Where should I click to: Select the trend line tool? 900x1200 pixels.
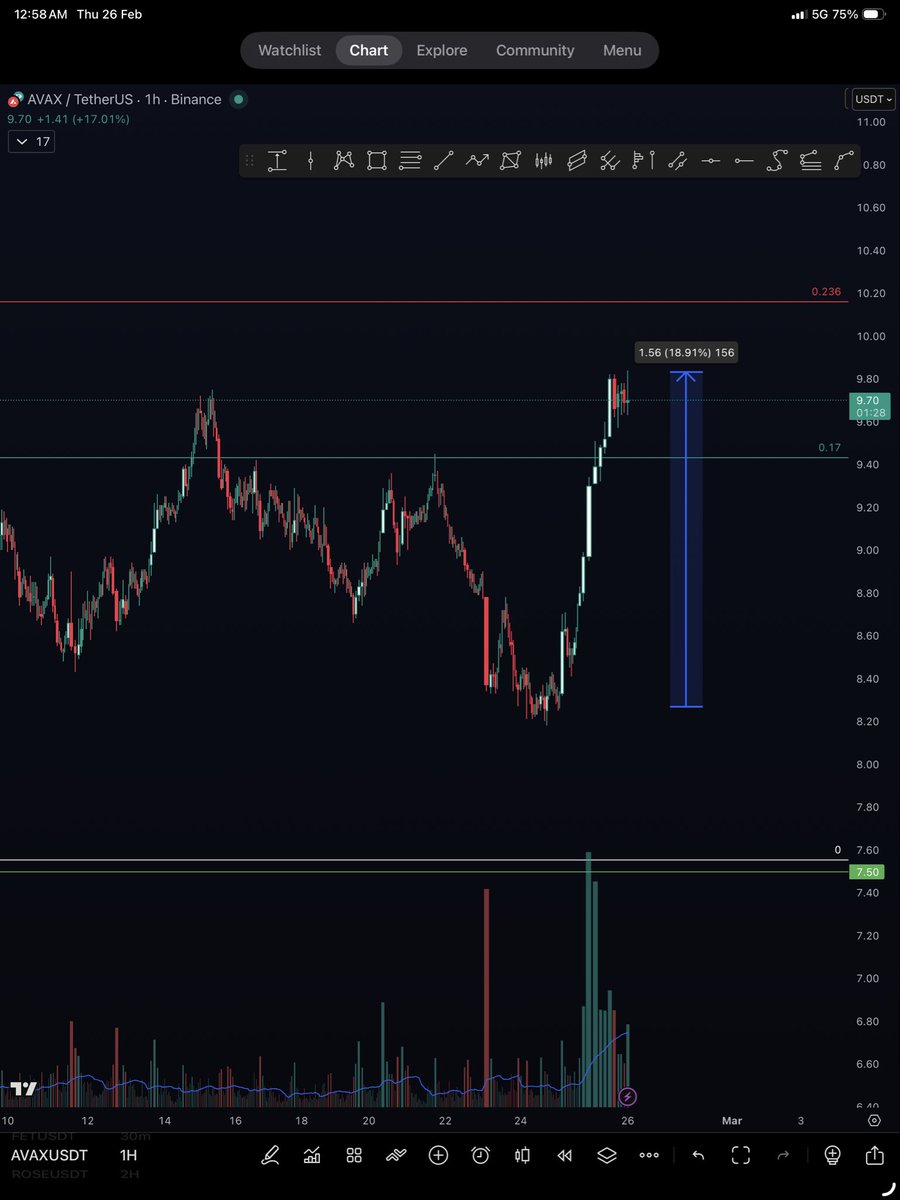point(443,160)
